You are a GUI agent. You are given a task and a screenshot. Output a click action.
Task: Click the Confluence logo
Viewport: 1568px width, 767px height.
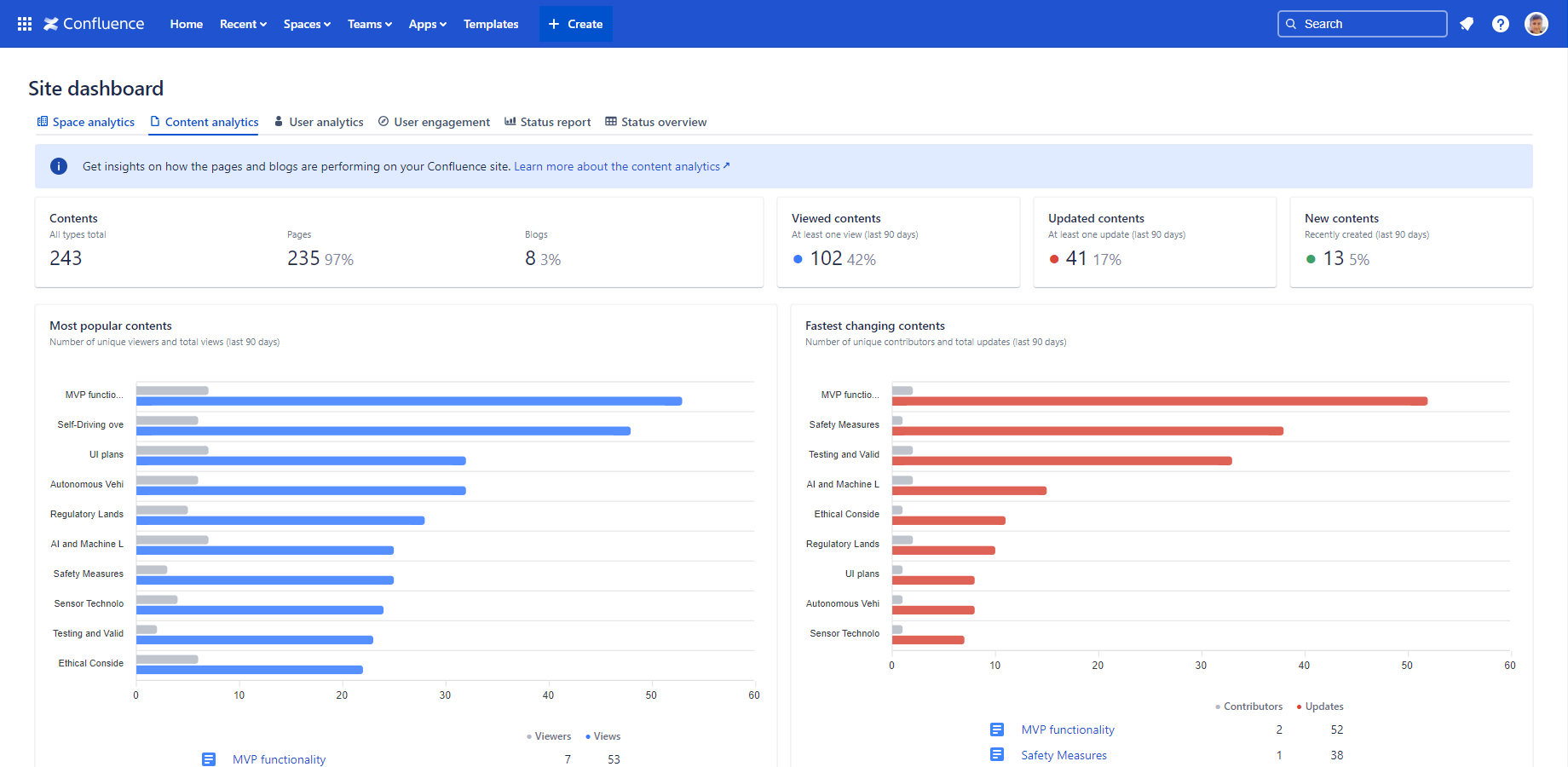[94, 24]
